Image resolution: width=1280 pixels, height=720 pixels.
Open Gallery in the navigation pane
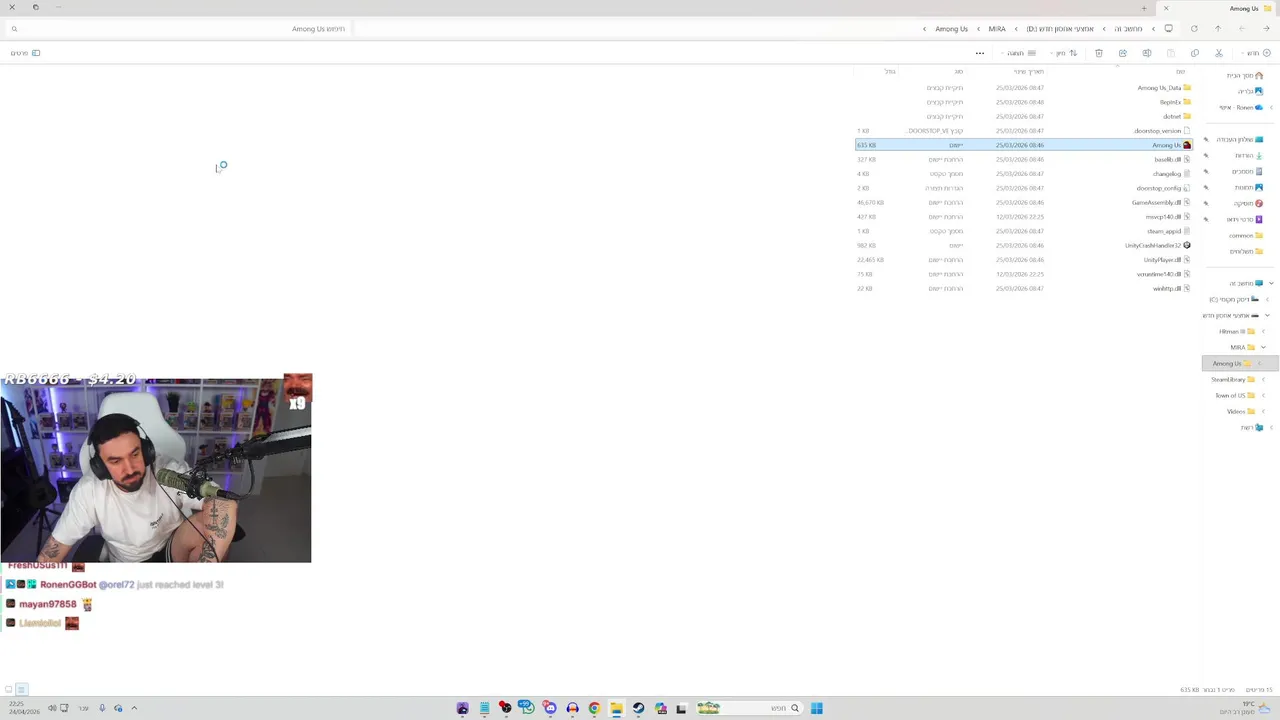(1250, 91)
